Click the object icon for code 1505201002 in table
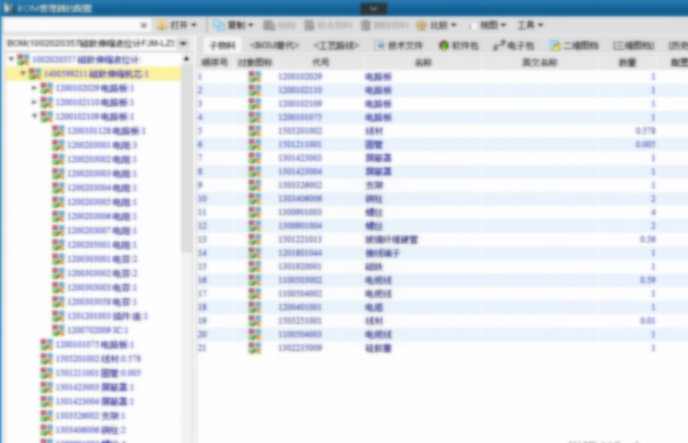Screen dimensions: 688x443 (x=254, y=131)
